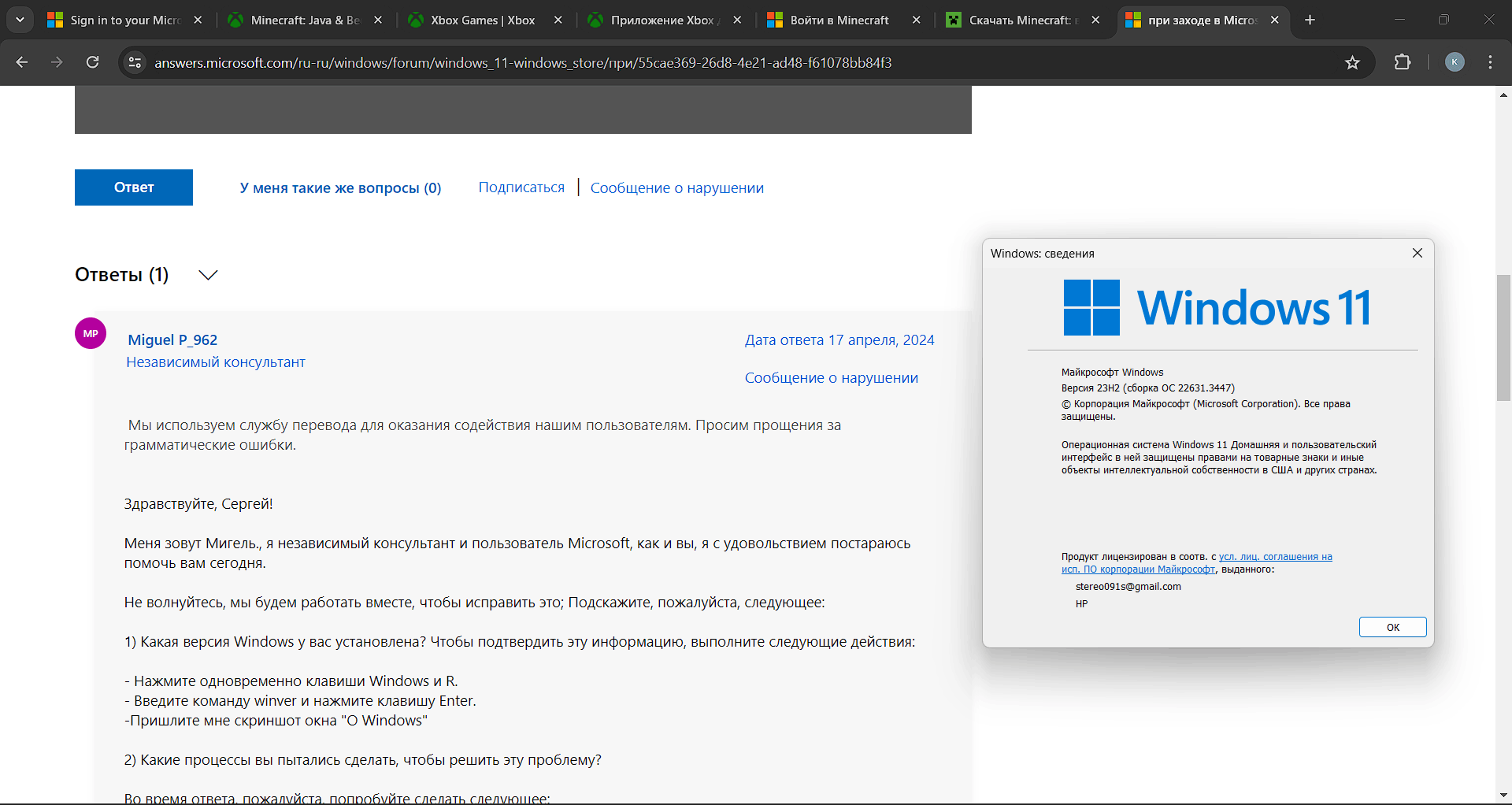Switch to the Xbox Games | Xbox tab

pos(474,20)
